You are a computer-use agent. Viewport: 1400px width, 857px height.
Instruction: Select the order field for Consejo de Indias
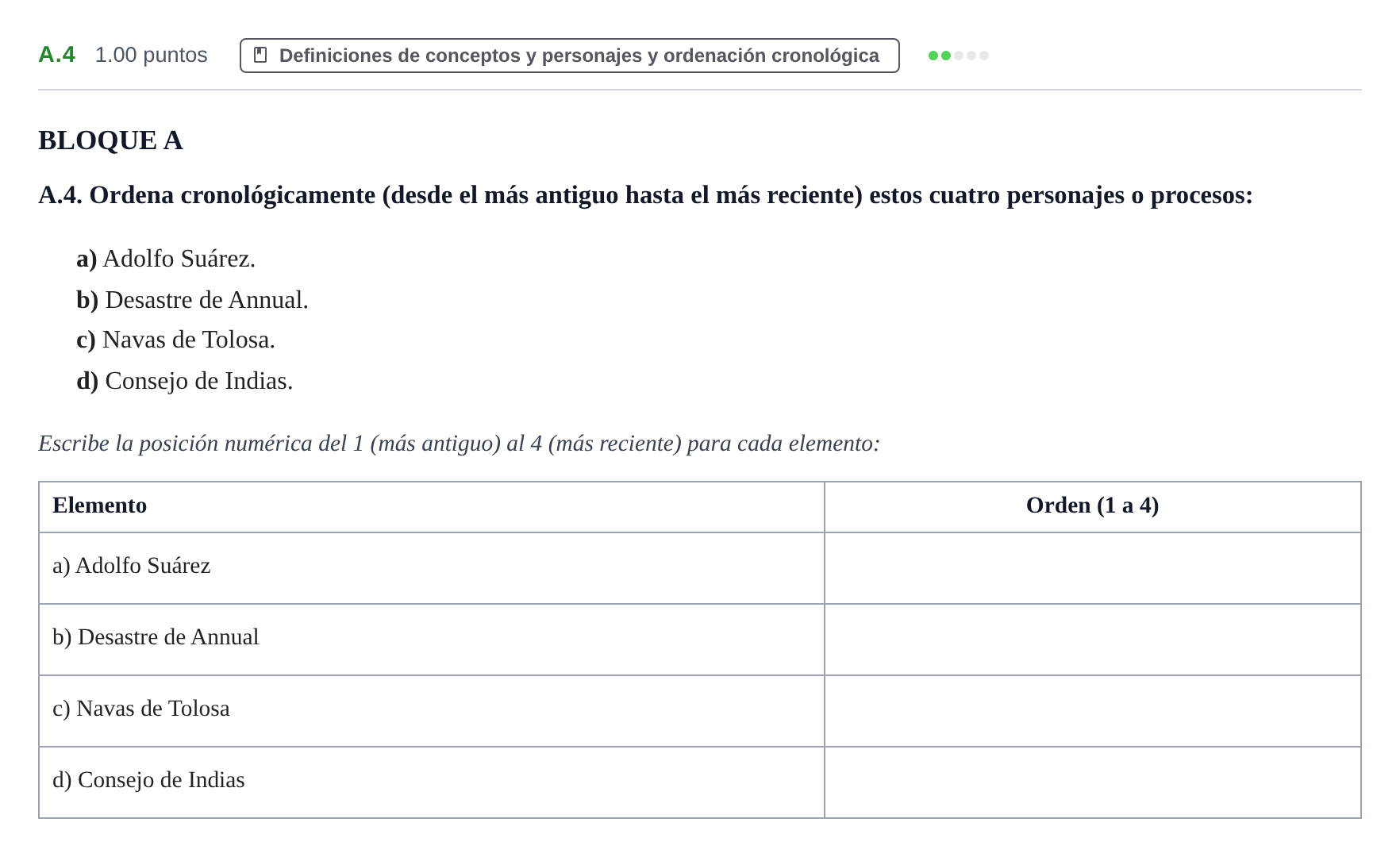pyautogui.click(x=1093, y=782)
